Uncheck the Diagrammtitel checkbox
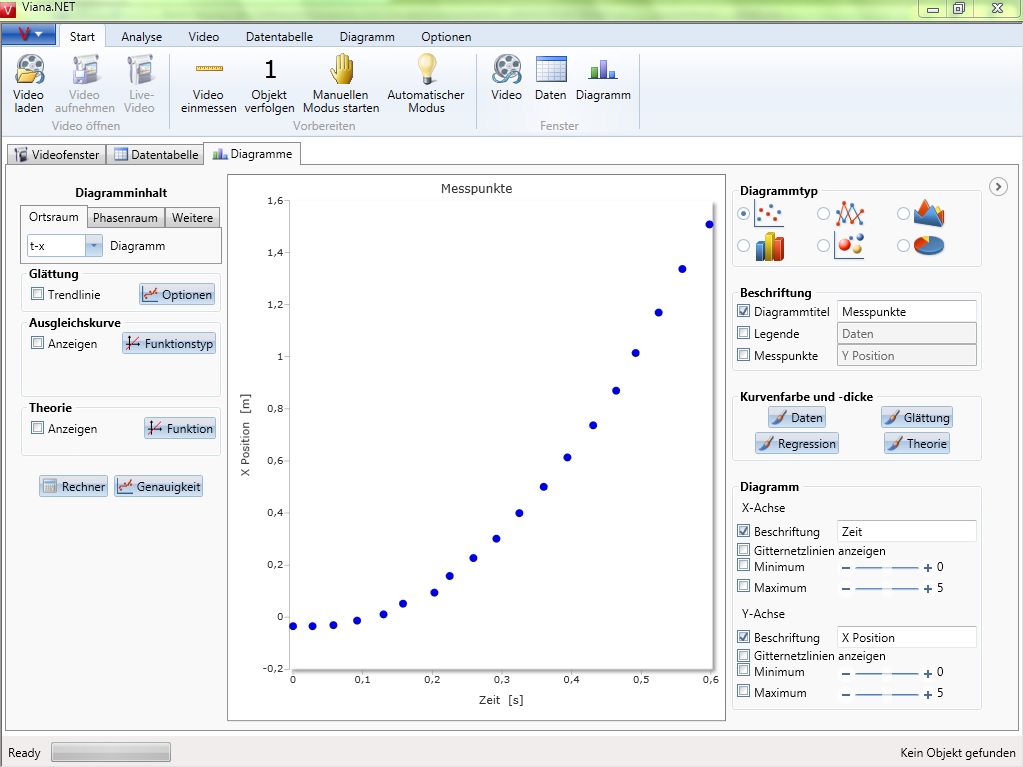 tap(743, 312)
